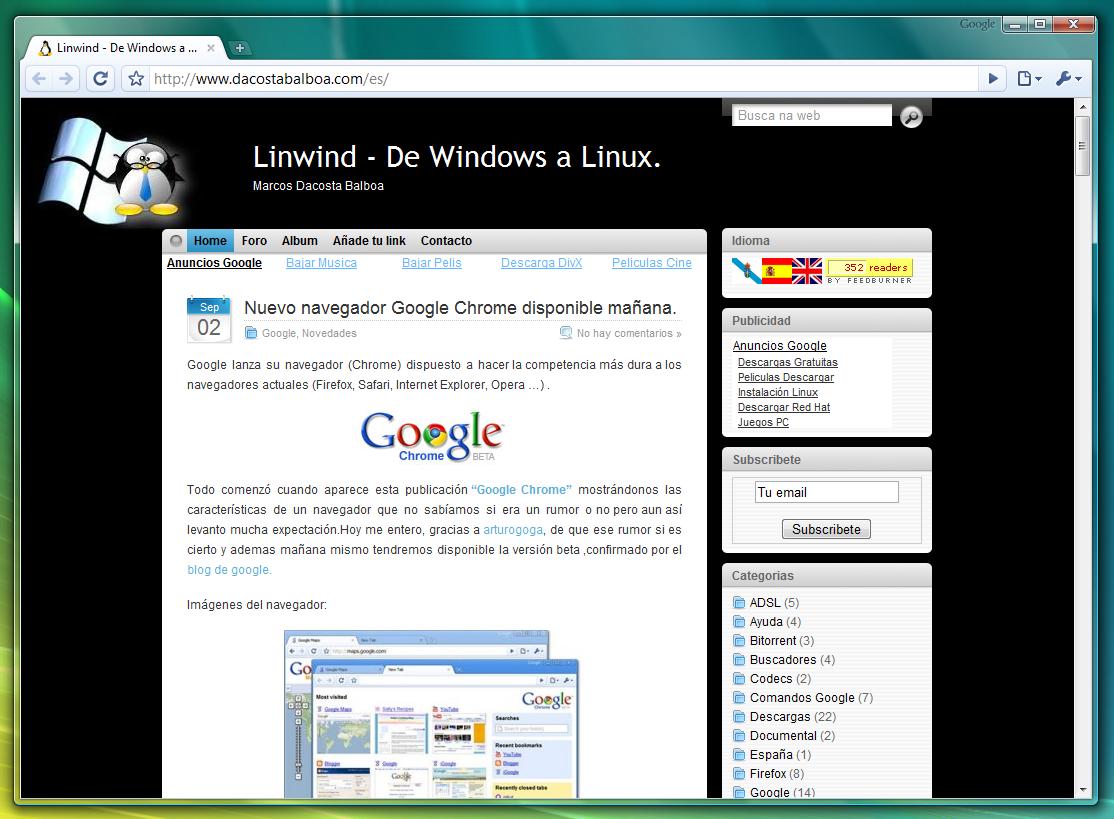Open the Album menu item

pyautogui.click(x=299, y=241)
